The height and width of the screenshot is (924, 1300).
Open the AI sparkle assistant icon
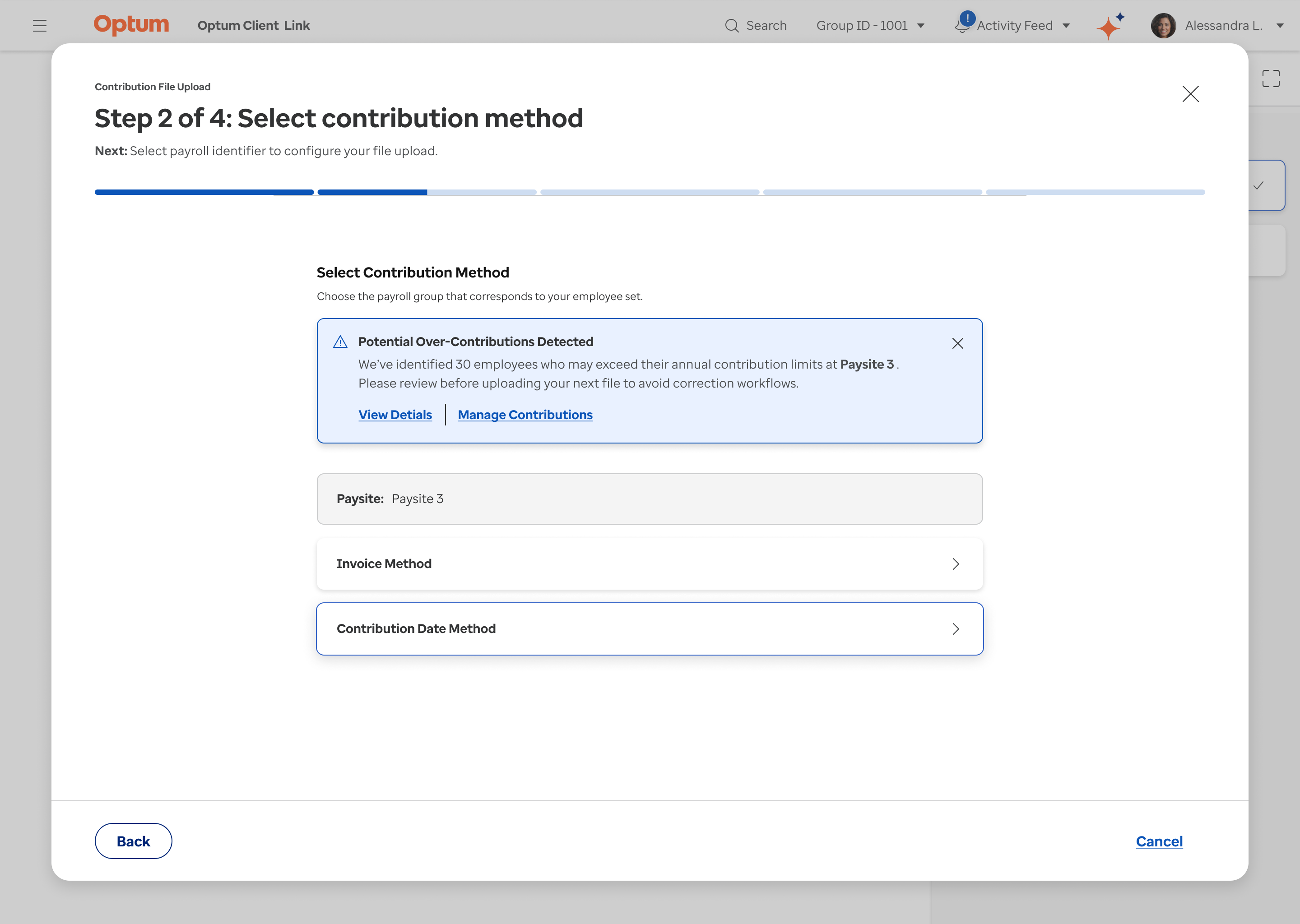[1110, 26]
